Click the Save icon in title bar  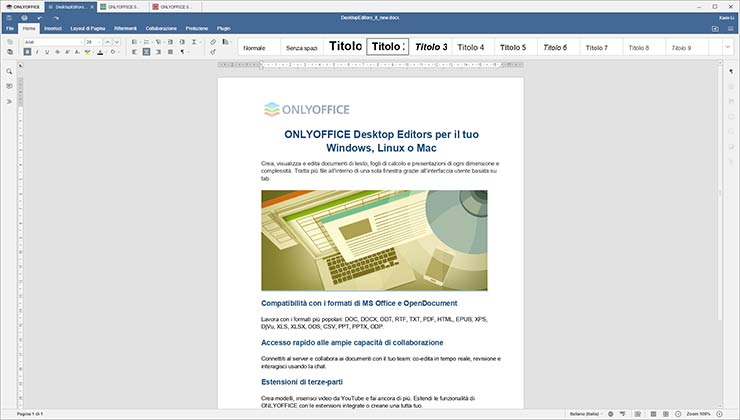pyautogui.click(x=9, y=17)
